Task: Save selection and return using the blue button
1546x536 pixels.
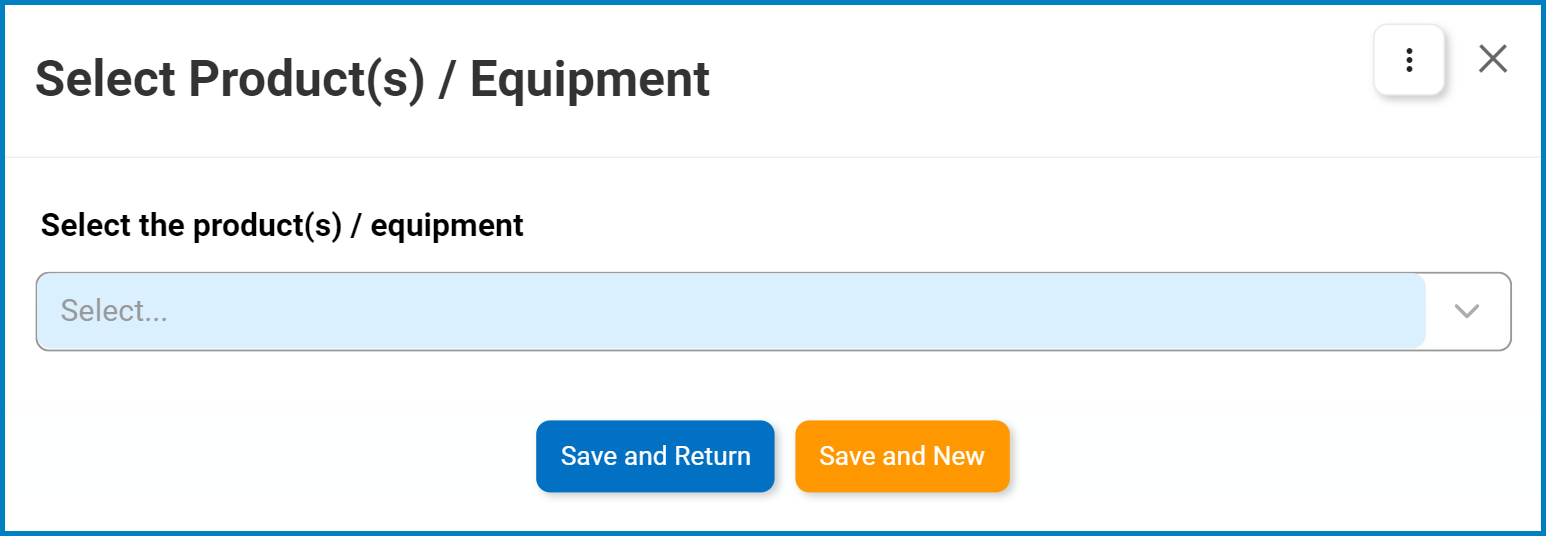Action: [x=655, y=456]
